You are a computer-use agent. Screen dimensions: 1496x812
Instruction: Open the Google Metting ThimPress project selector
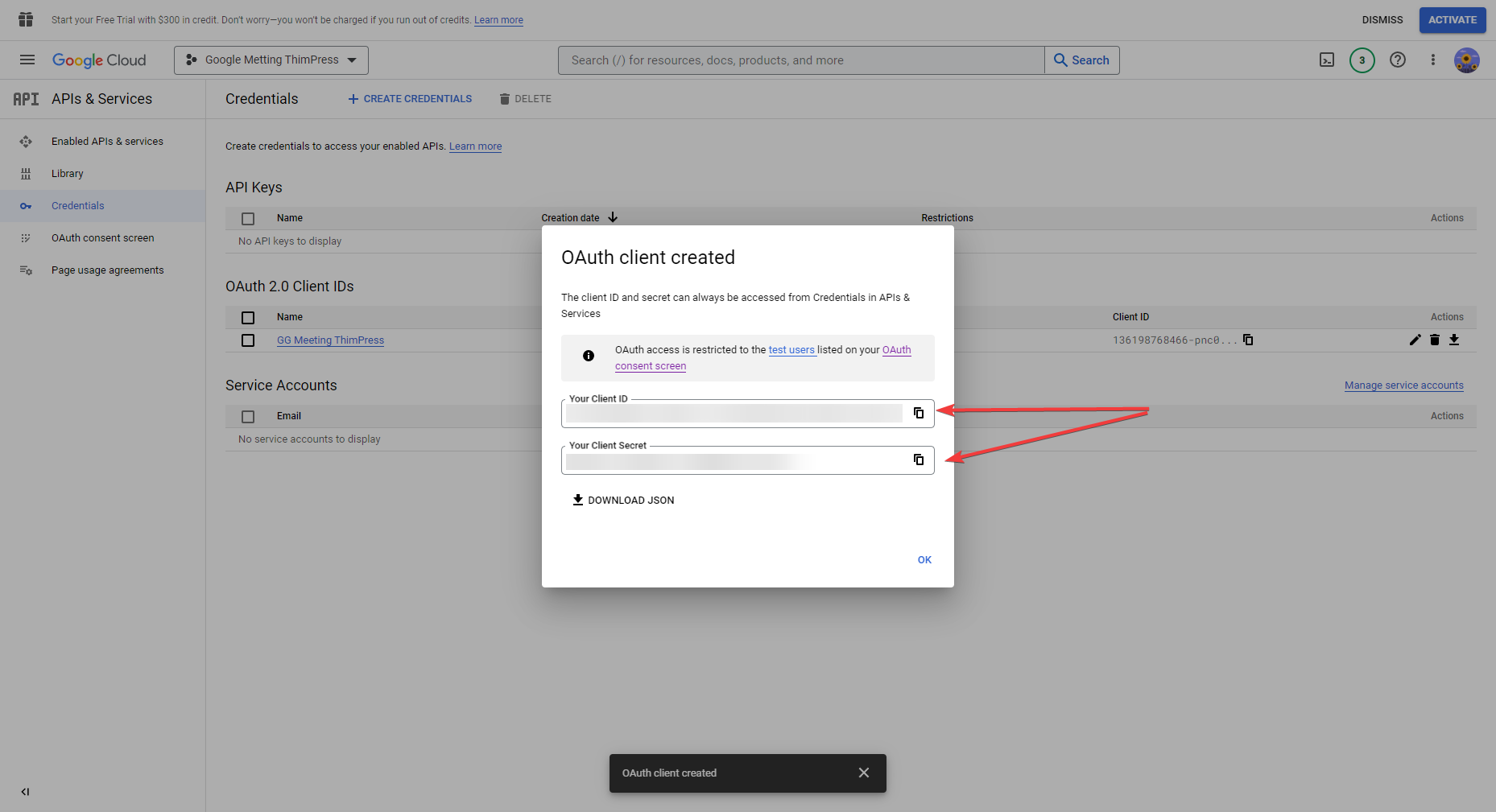click(x=271, y=60)
